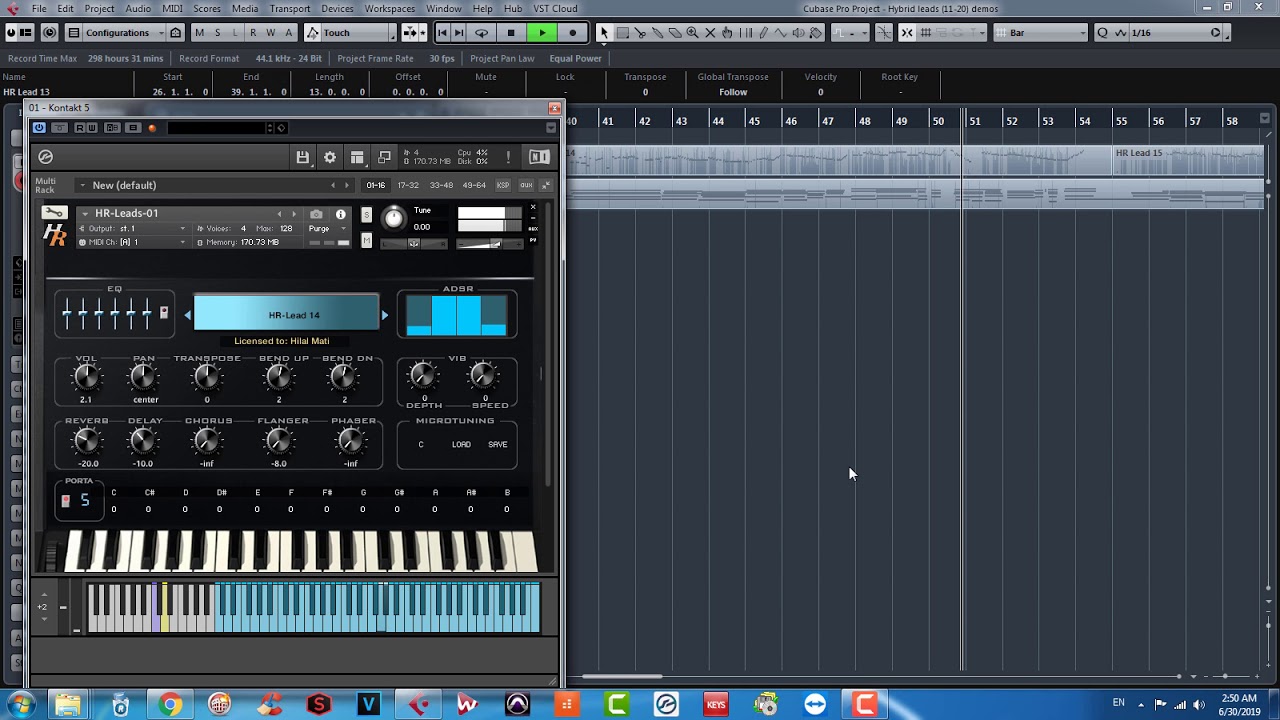1280x720 pixels.
Task: Select next HR-Lead preset arrow
Action: point(385,315)
